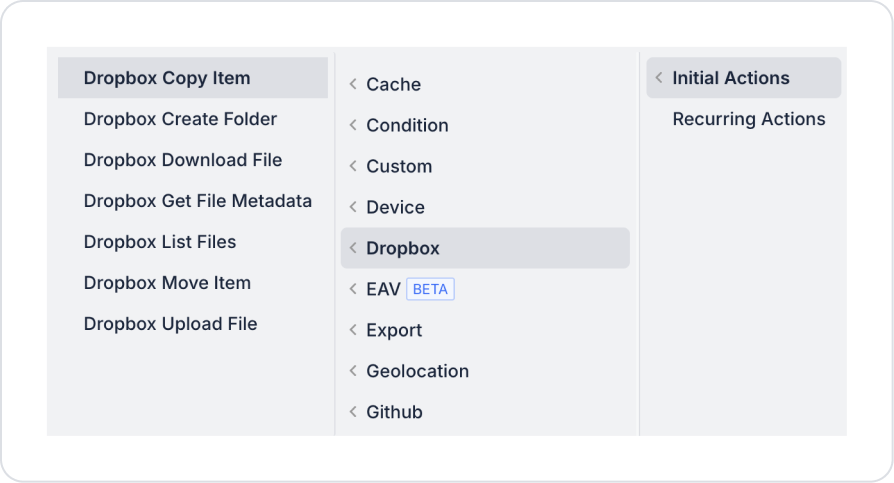Viewport: 894px width, 483px height.
Task: Select Dropbox Copy Item action
Action: click(x=193, y=78)
